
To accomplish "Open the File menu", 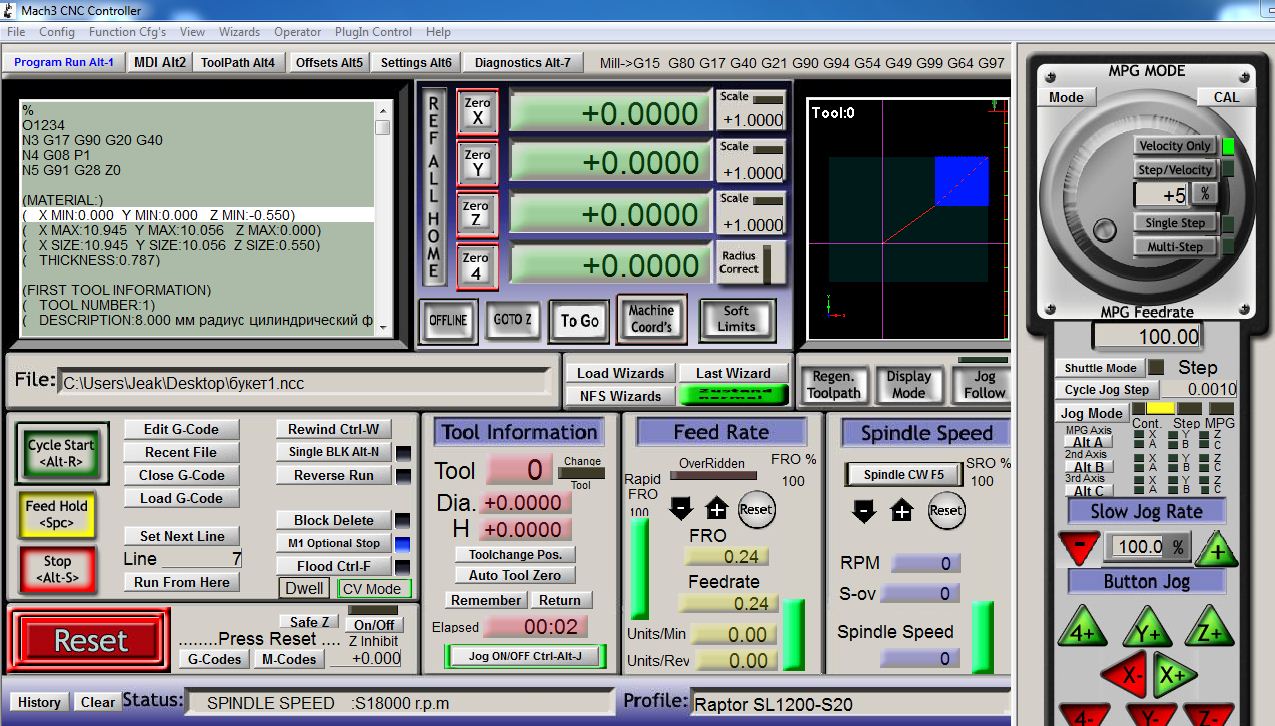I will pos(16,32).
